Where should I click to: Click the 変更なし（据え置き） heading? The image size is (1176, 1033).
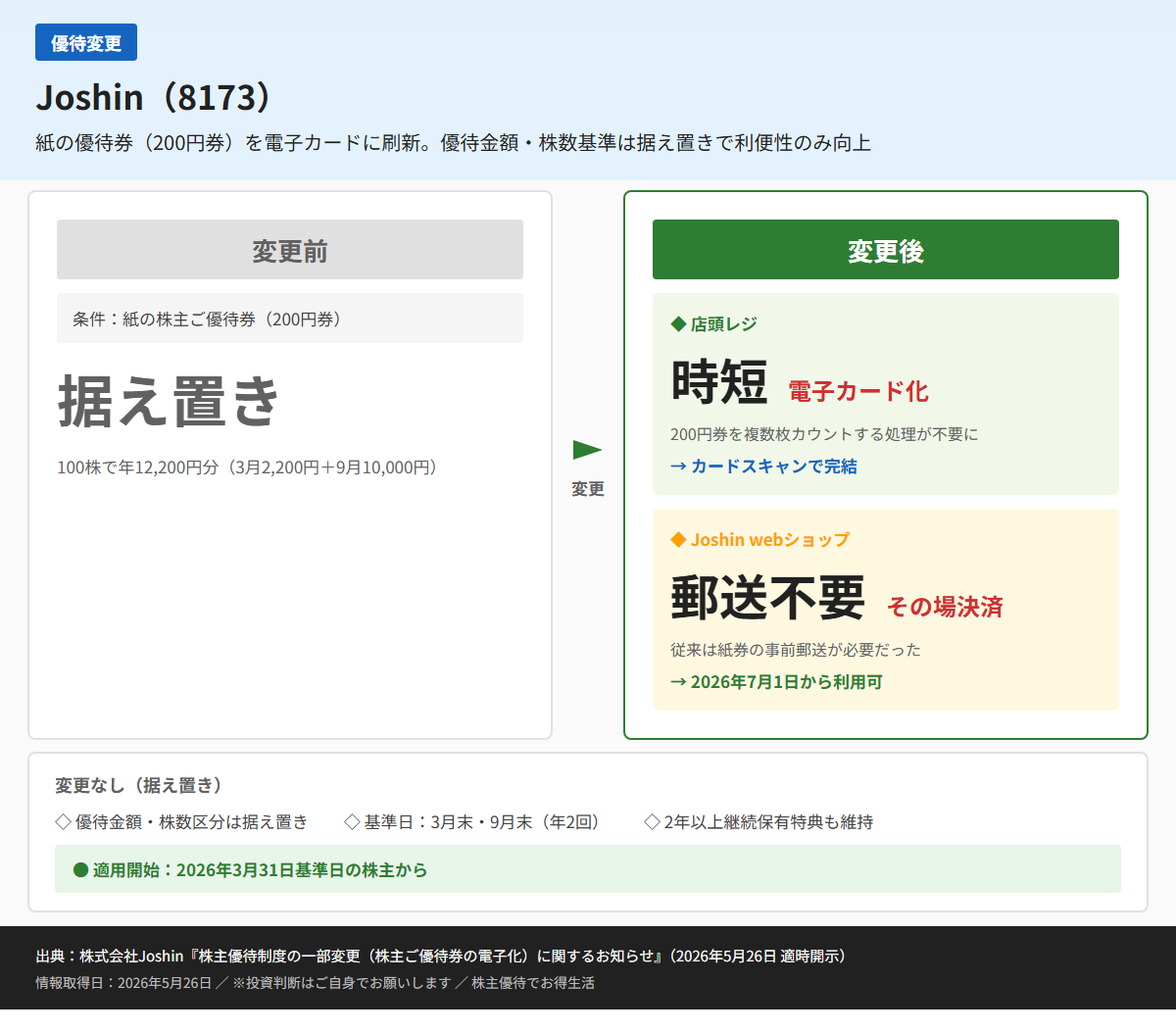tap(139, 785)
